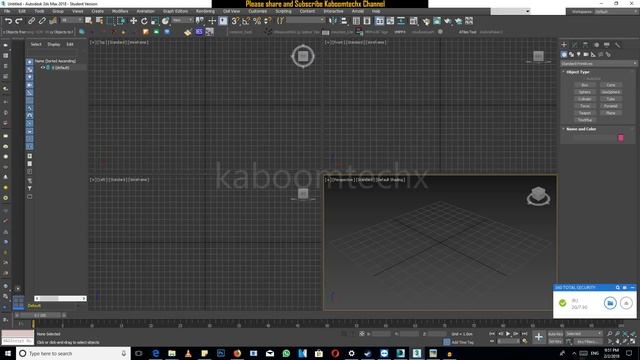Toggle the Percent Snap button

coord(257,21)
